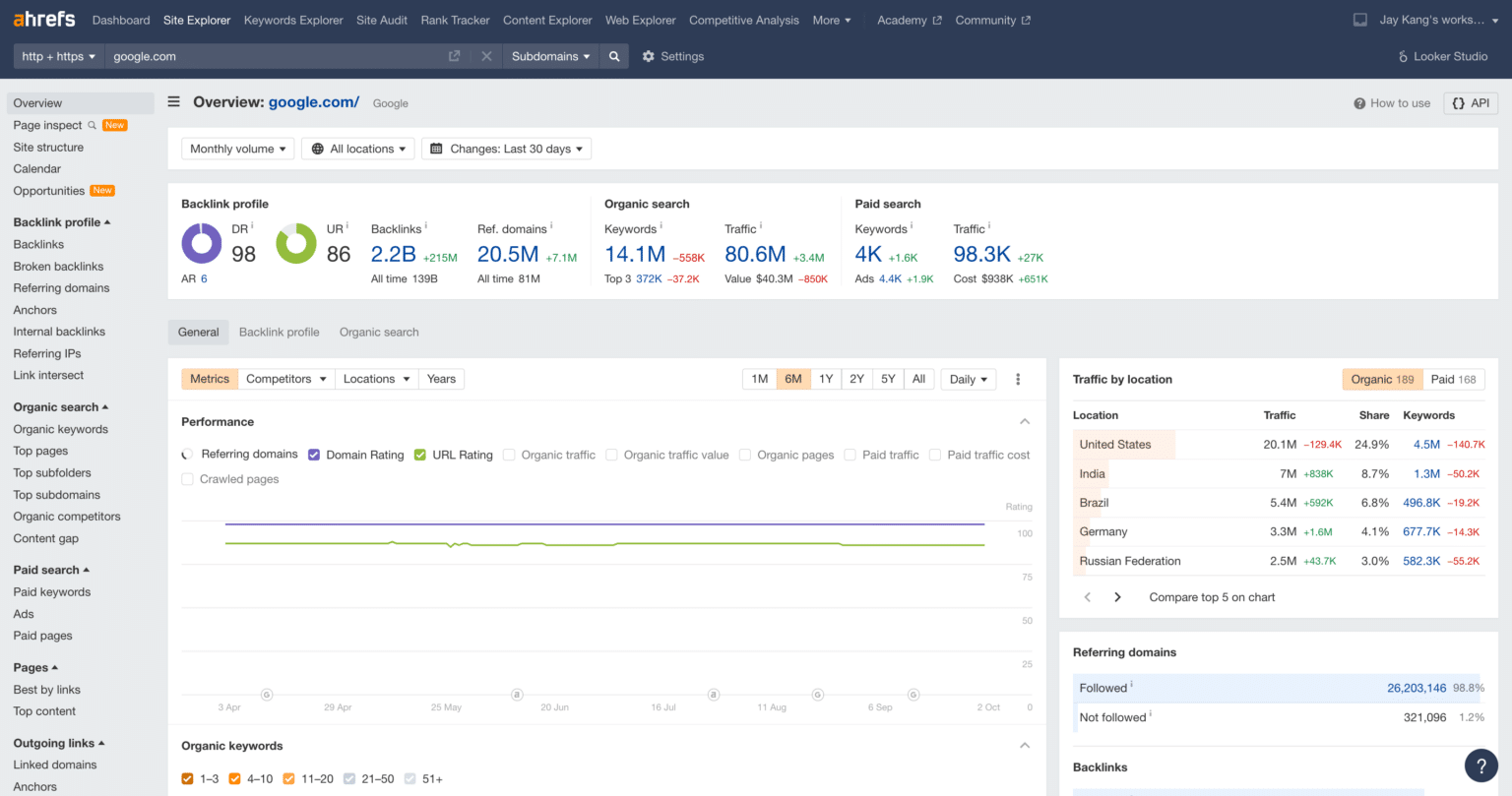Collapse the Performance section chevron

1025,422
